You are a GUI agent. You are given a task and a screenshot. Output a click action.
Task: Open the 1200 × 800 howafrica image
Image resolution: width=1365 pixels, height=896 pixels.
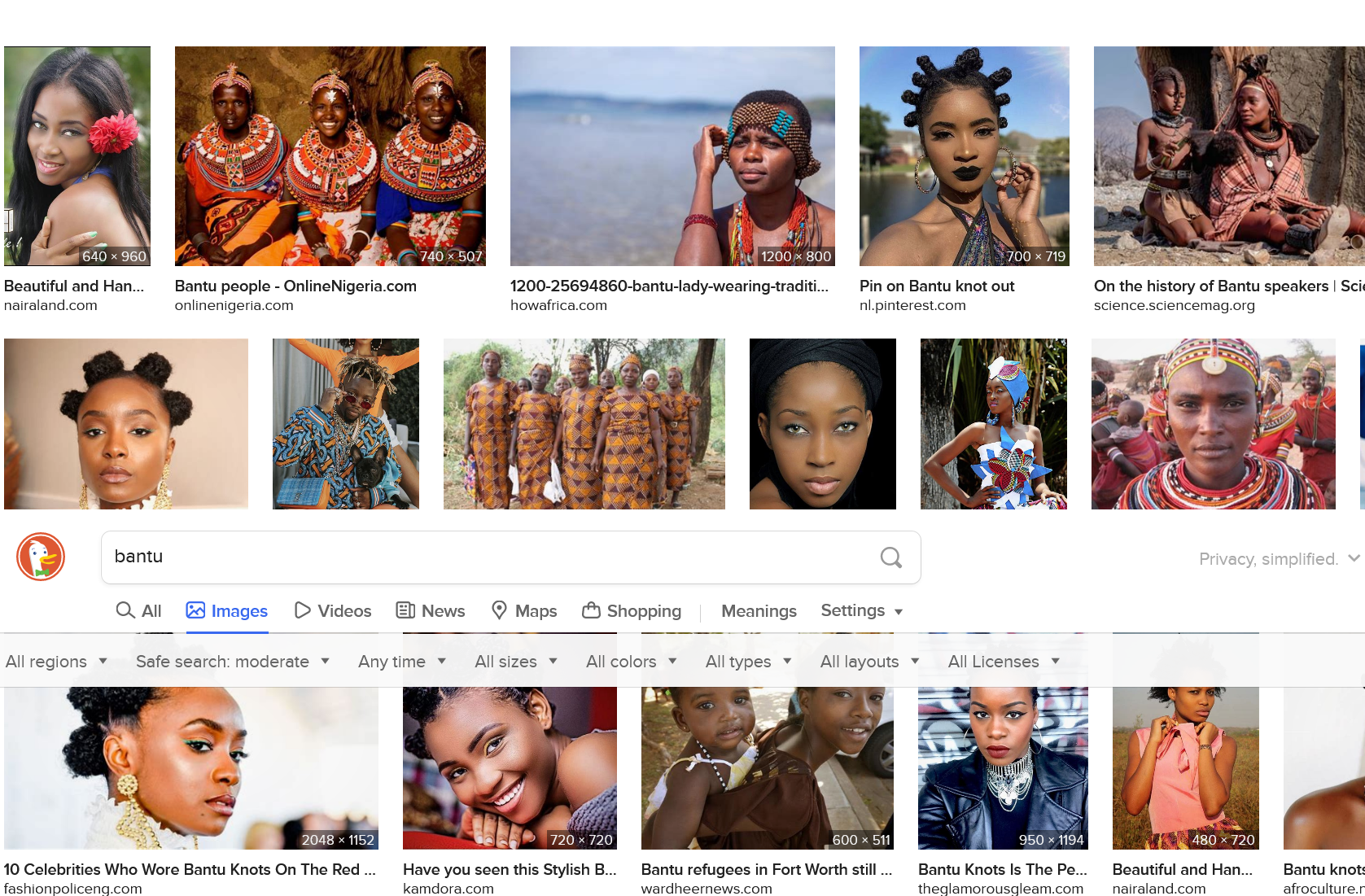click(672, 156)
